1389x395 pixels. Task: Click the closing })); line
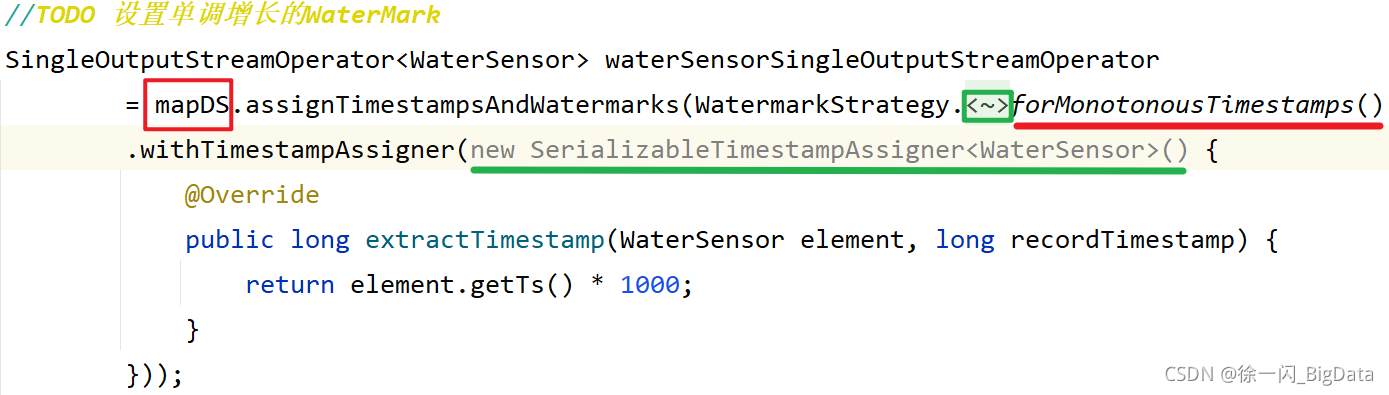tap(155, 375)
